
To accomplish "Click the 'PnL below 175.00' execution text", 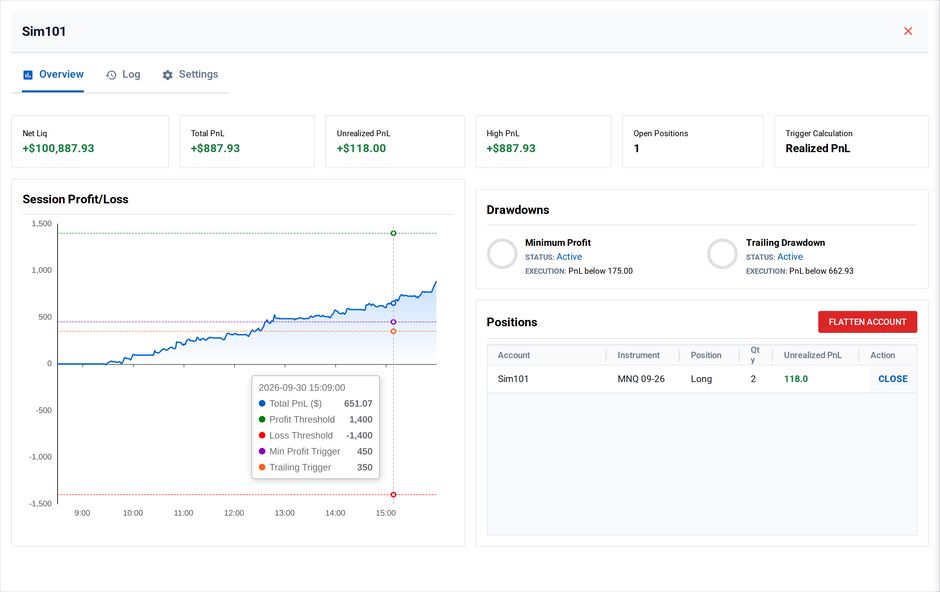I will click(600, 271).
